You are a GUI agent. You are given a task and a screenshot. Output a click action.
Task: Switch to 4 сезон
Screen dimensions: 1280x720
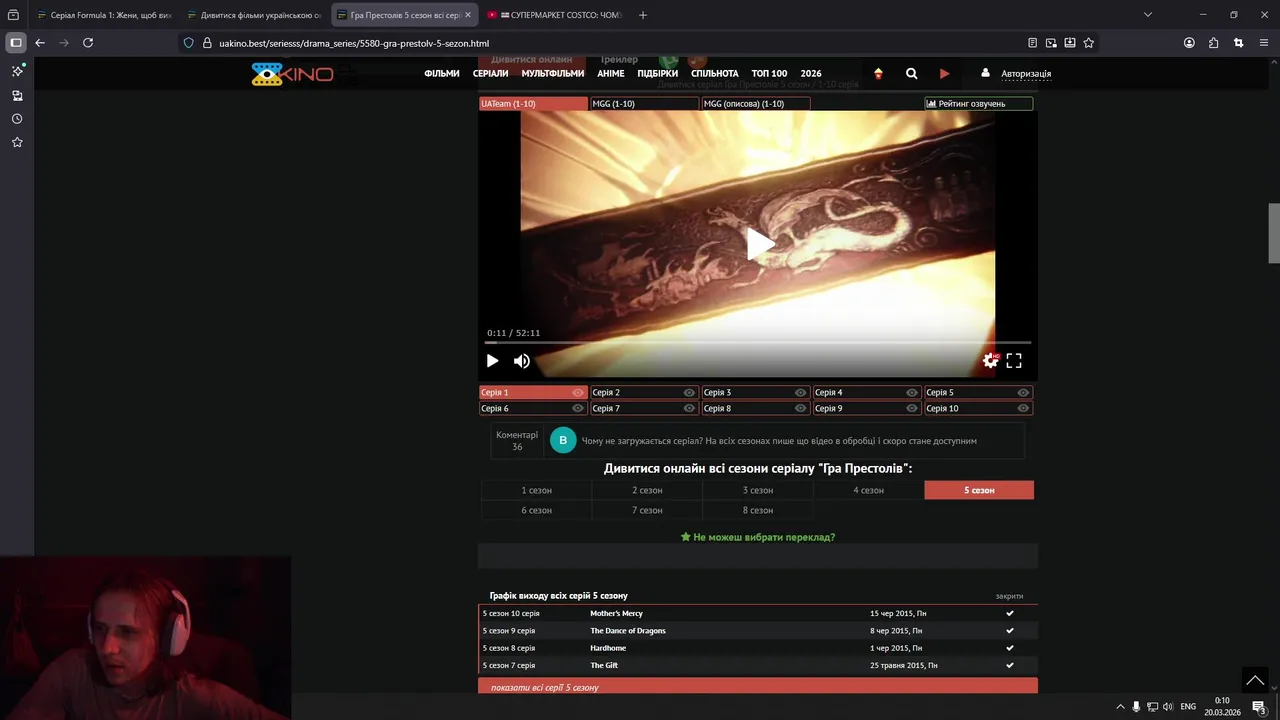[x=868, y=490]
